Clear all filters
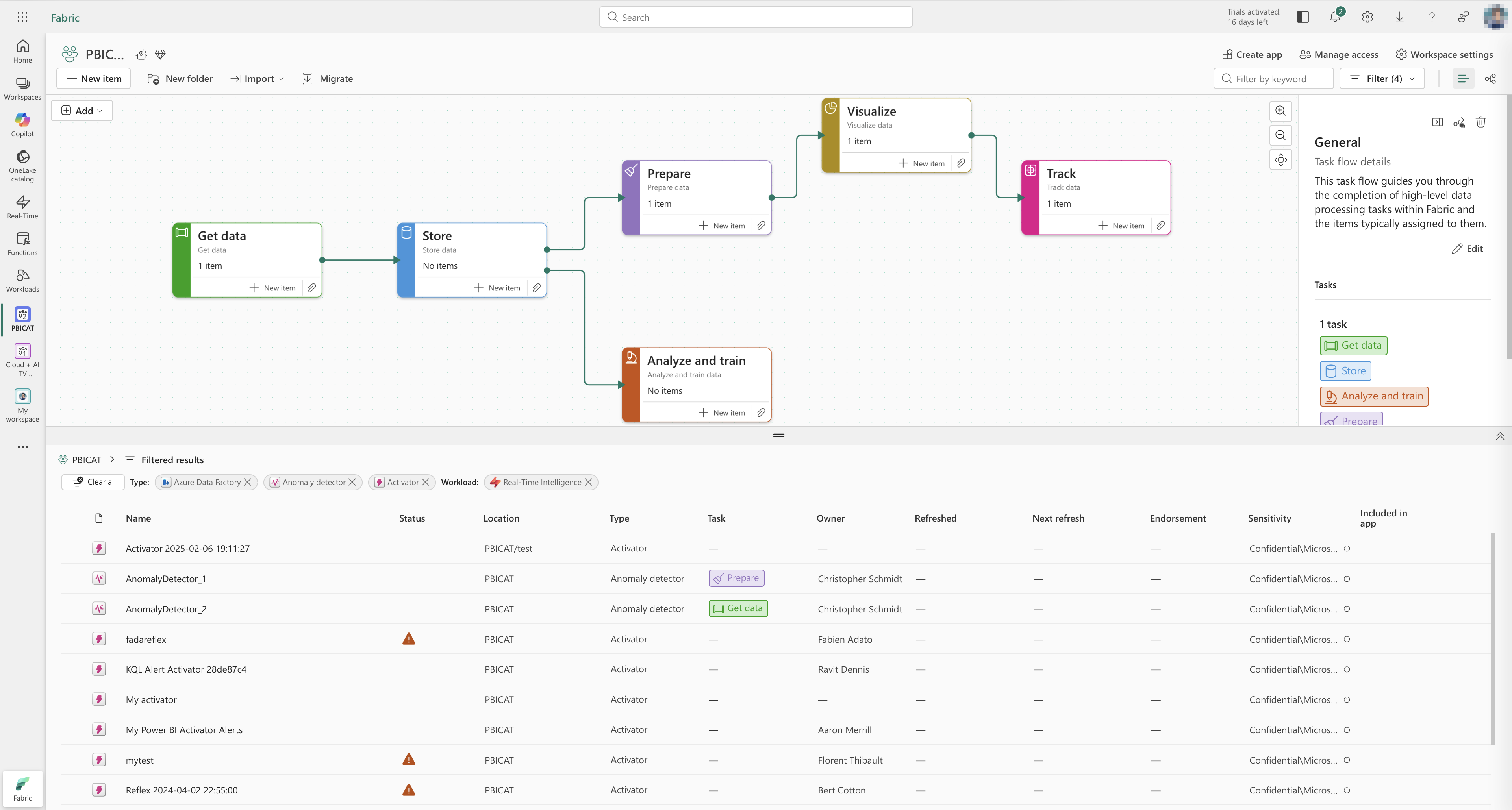 [93, 482]
